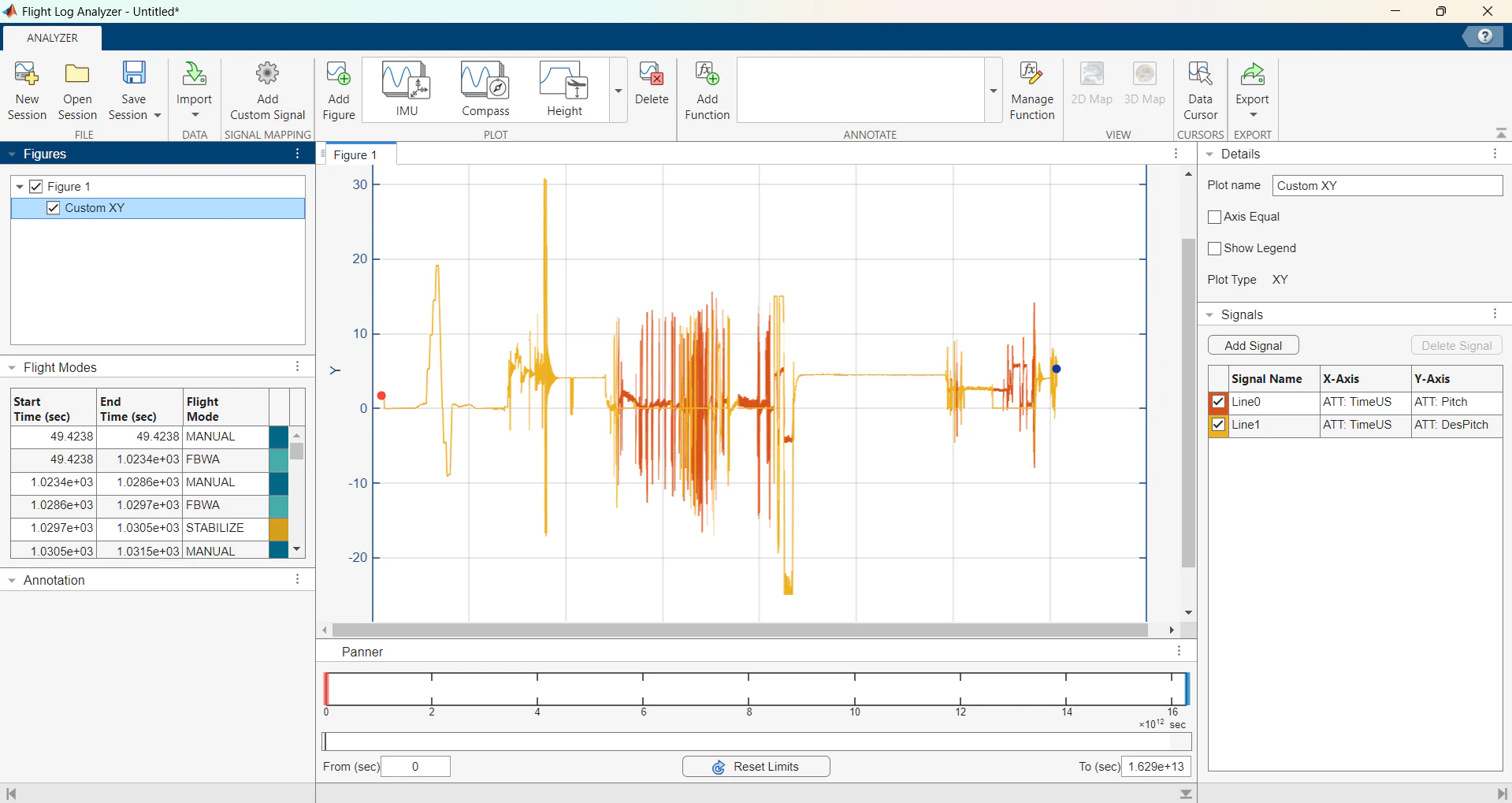Collapse the Figures panel

12,154
